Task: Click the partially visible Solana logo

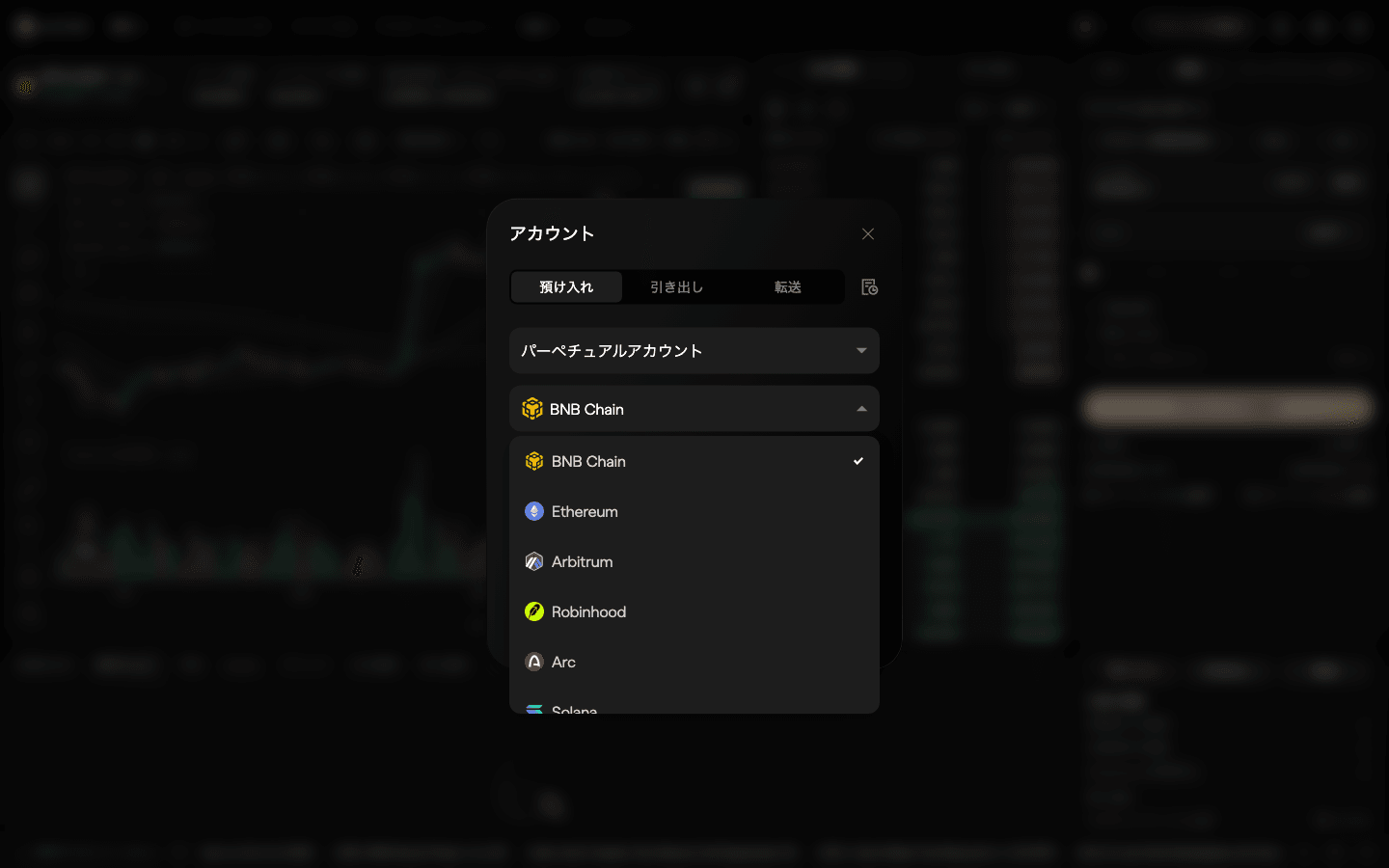Action: click(534, 709)
